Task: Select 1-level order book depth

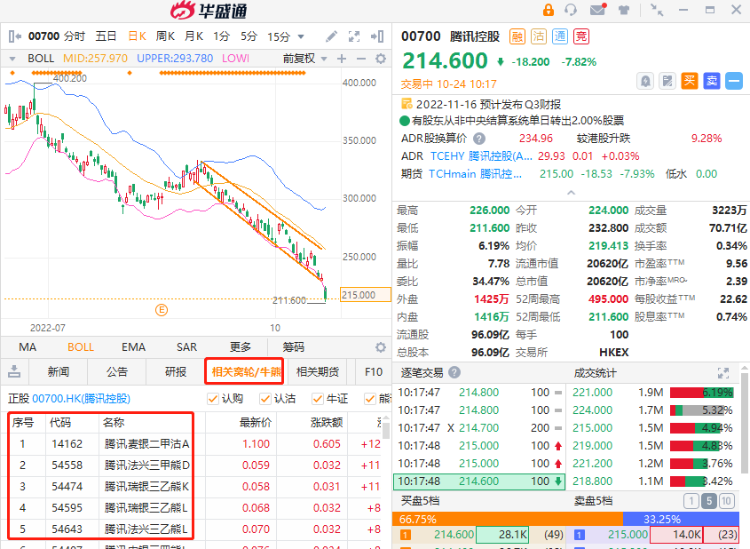Action: coord(691,501)
